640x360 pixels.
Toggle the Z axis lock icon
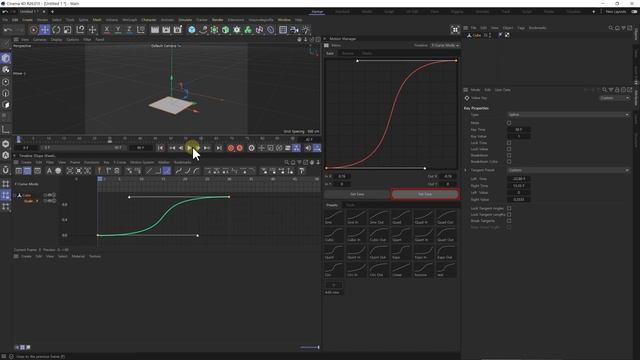(x=129, y=29)
